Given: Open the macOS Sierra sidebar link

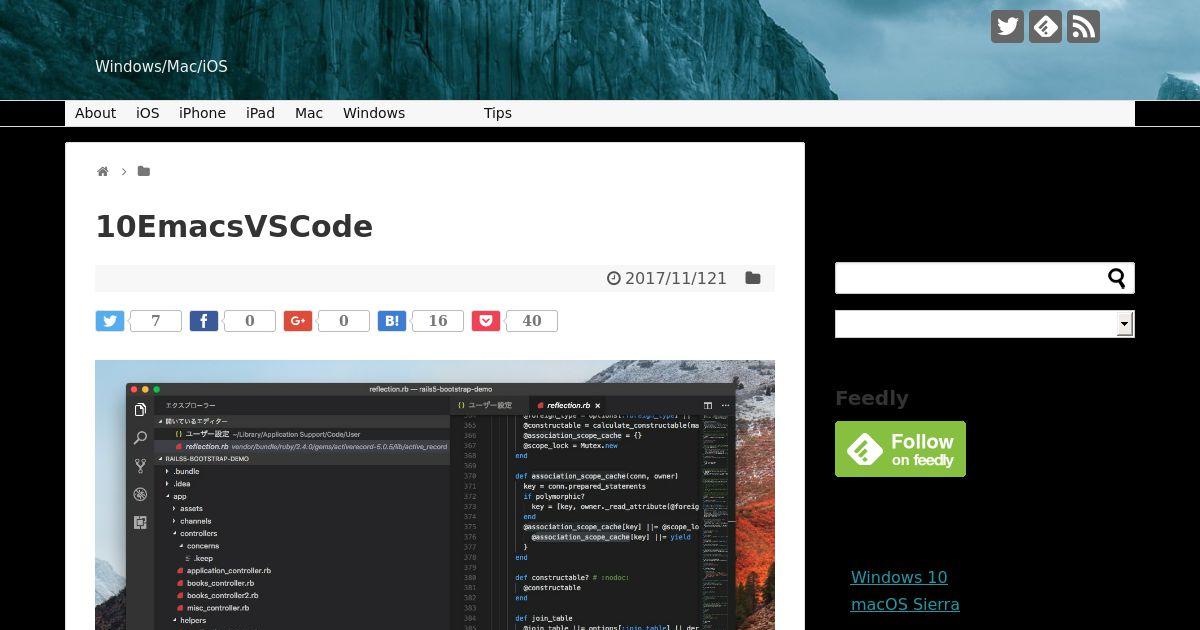Looking at the screenshot, I should (x=905, y=604).
